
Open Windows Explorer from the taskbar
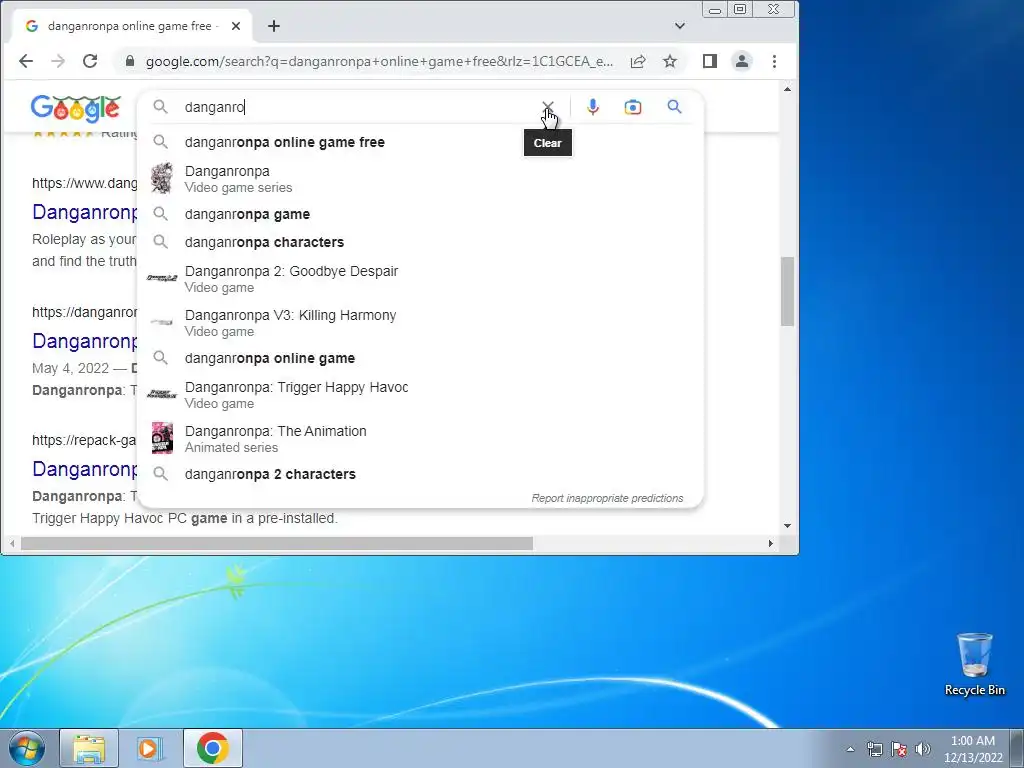89,748
